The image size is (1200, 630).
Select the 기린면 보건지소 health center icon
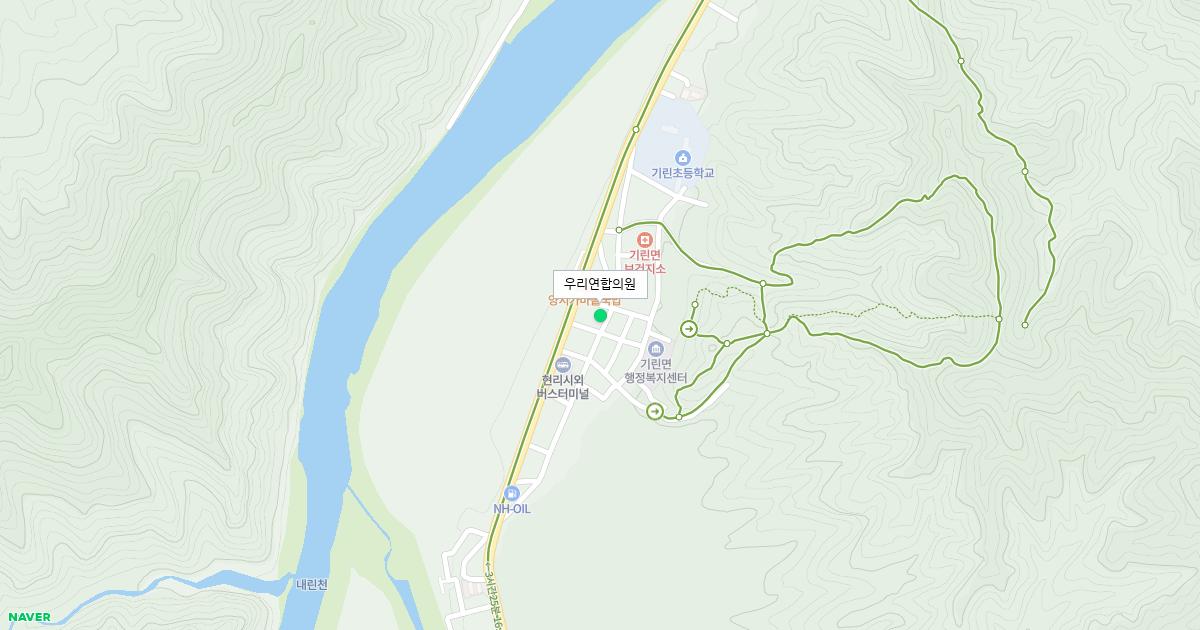(x=645, y=240)
